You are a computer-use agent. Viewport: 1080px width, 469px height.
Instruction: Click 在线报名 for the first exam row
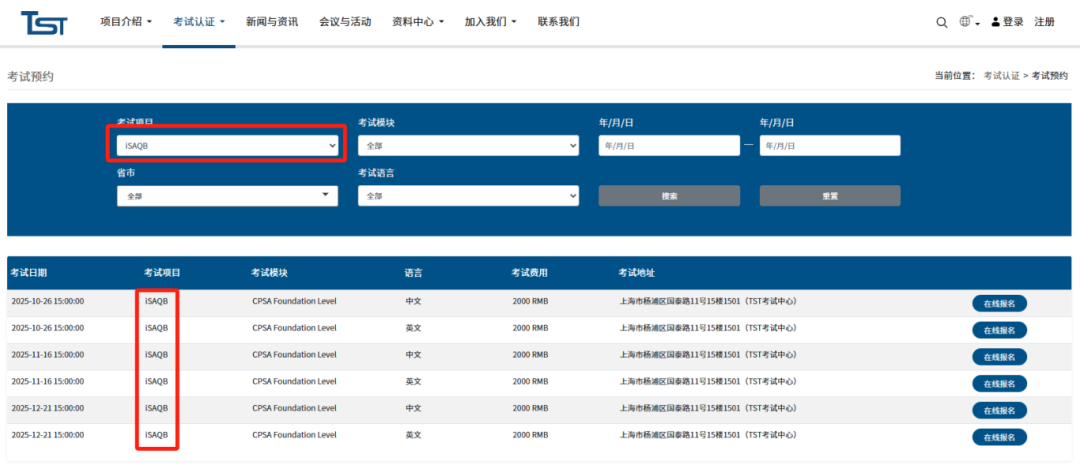999,304
